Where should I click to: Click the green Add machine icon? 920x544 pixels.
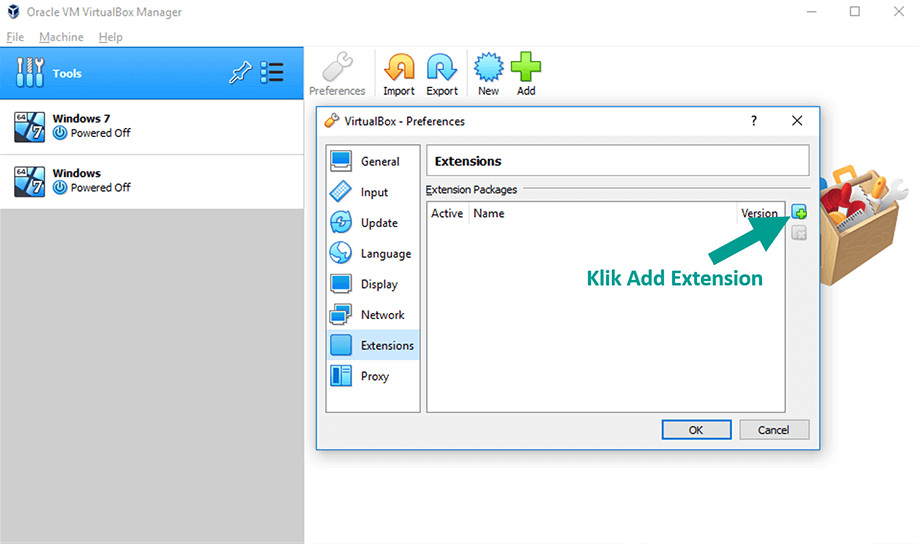pos(526,74)
